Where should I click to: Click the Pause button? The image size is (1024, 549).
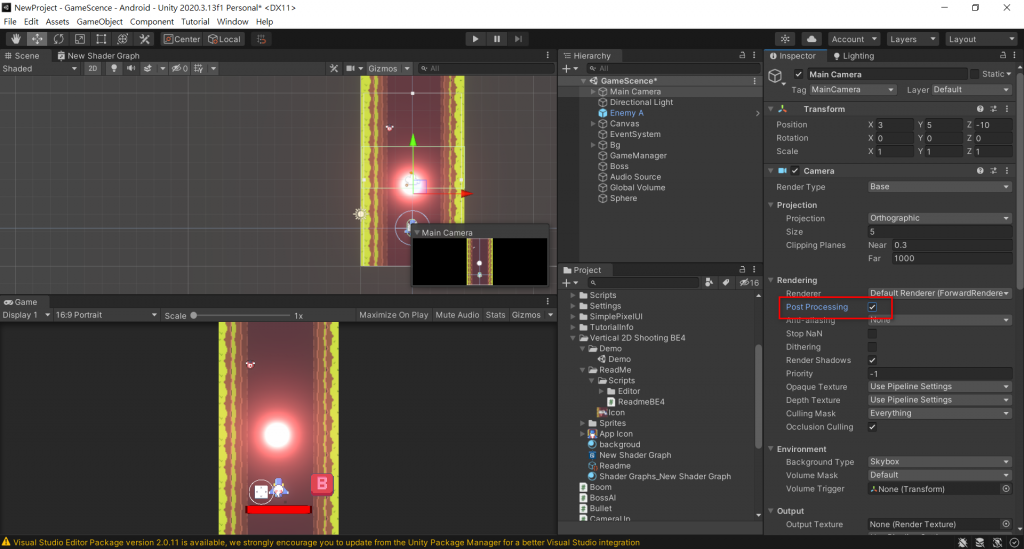point(497,39)
